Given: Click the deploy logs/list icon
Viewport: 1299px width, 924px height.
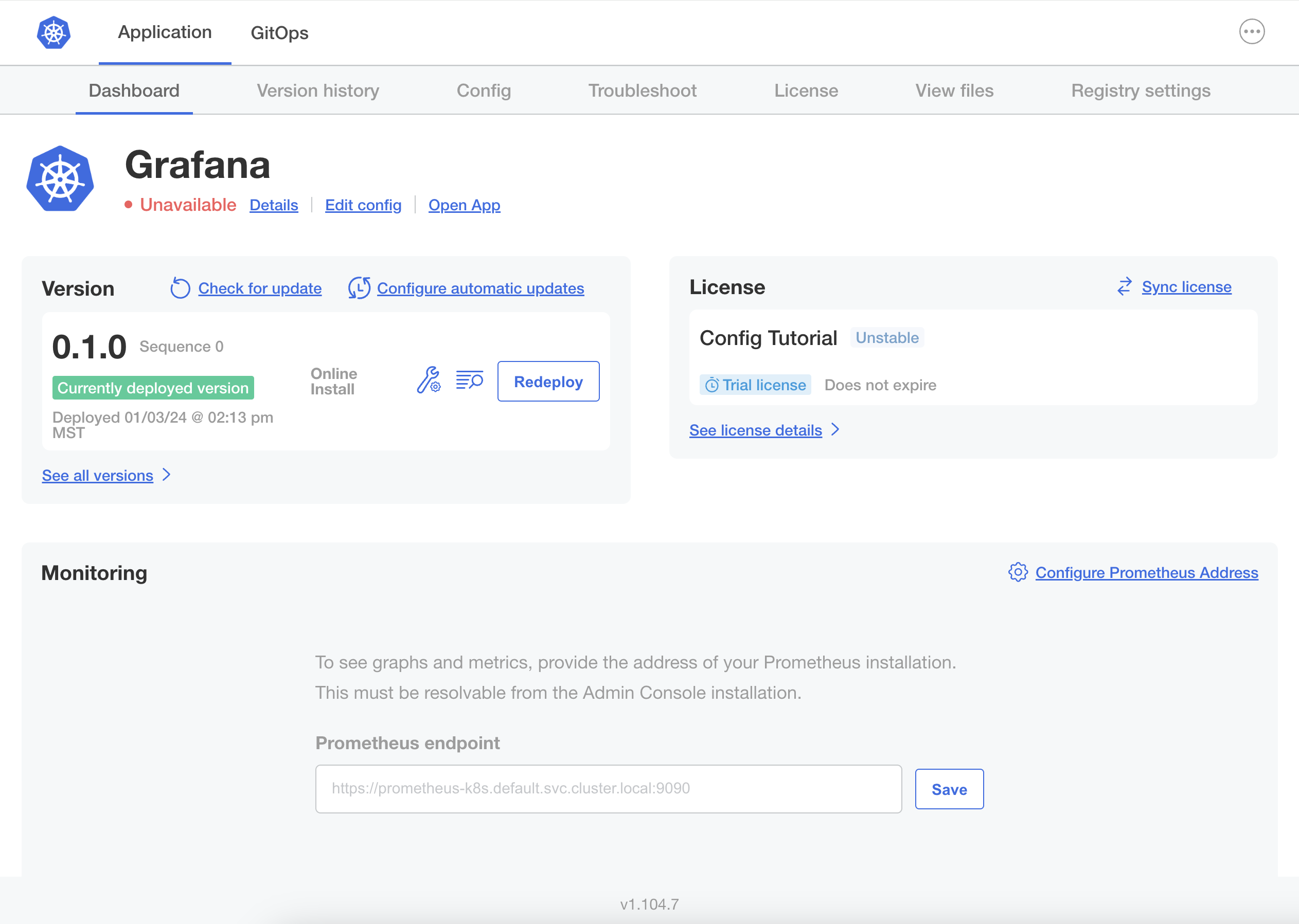Looking at the screenshot, I should 467,380.
